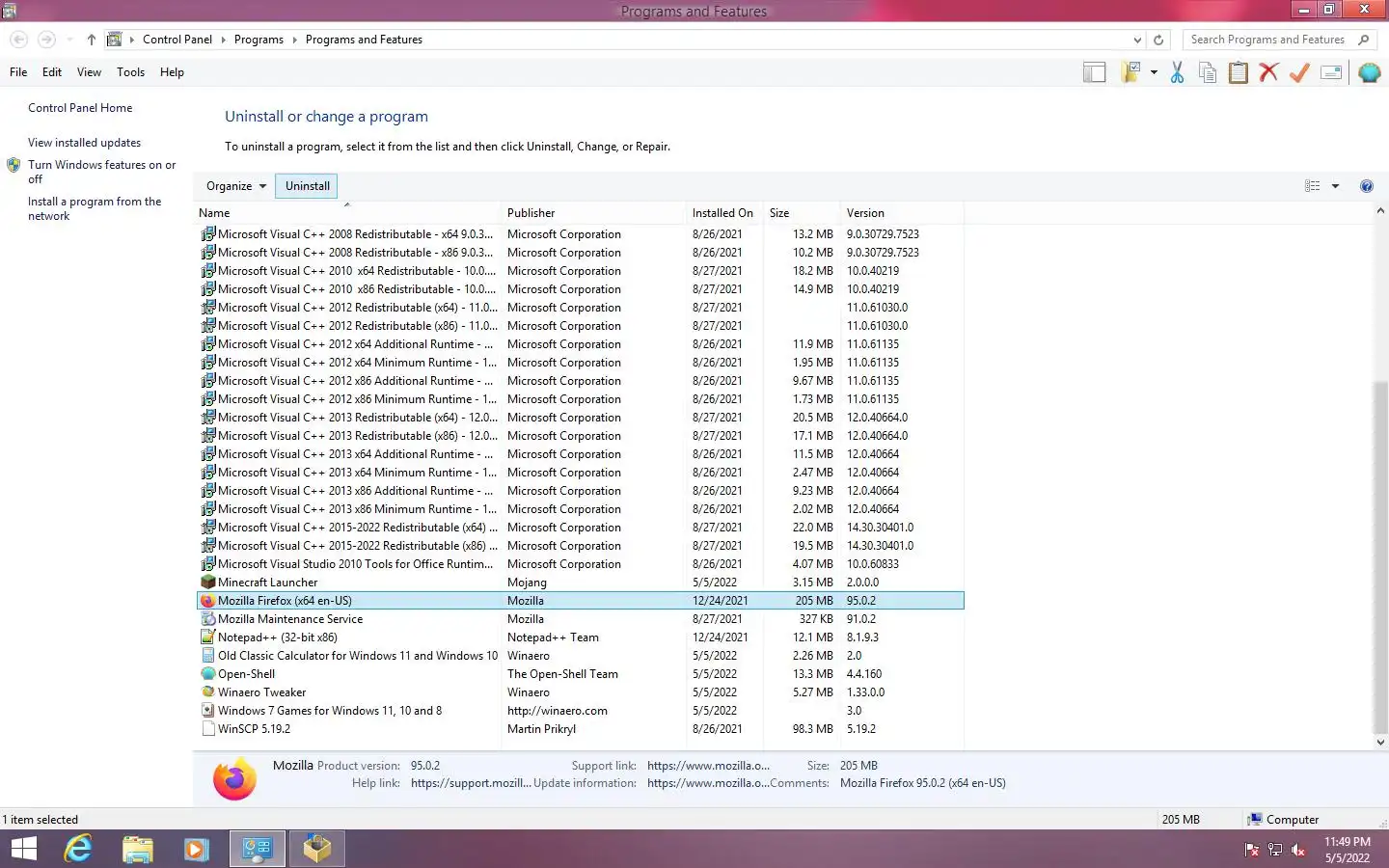Screen dimensions: 1389x868
Task: Click the Minecraft Launcher block icon
Action: click(207, 583)
